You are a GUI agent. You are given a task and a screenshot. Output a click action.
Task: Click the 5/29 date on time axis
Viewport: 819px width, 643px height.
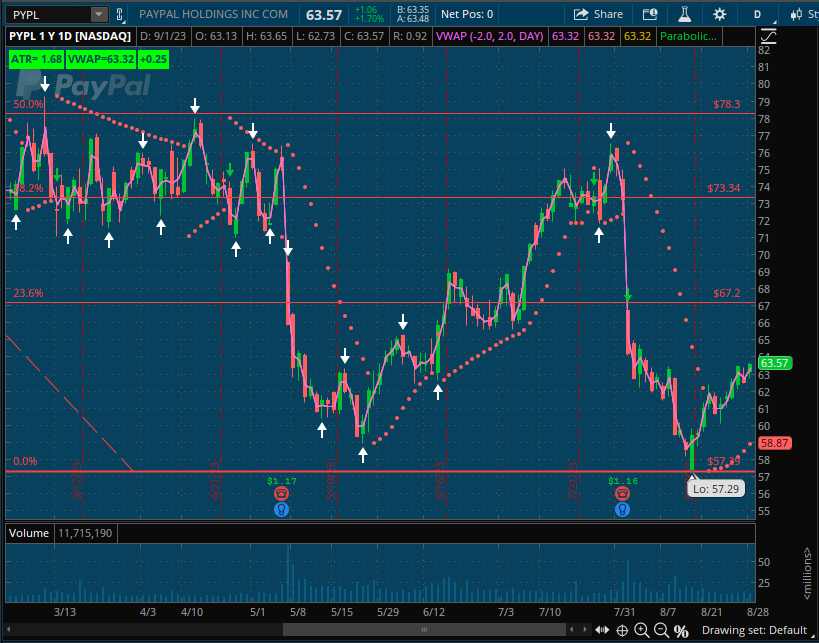(x=388, y=612)
